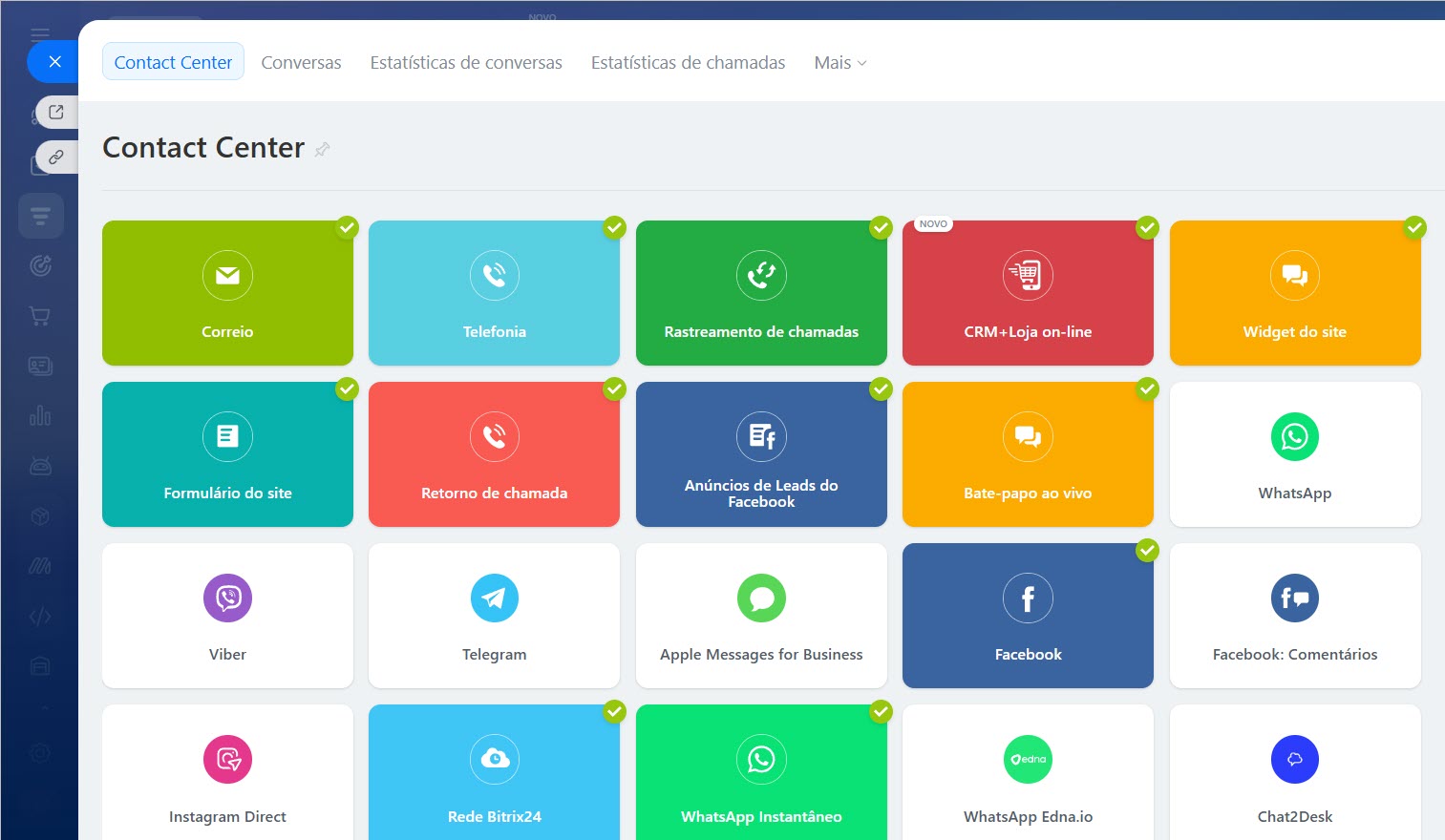The height and width of the screenshot is (840, 1445).
Task: Click green checkmark on Widget do site
Action: 1414,227
